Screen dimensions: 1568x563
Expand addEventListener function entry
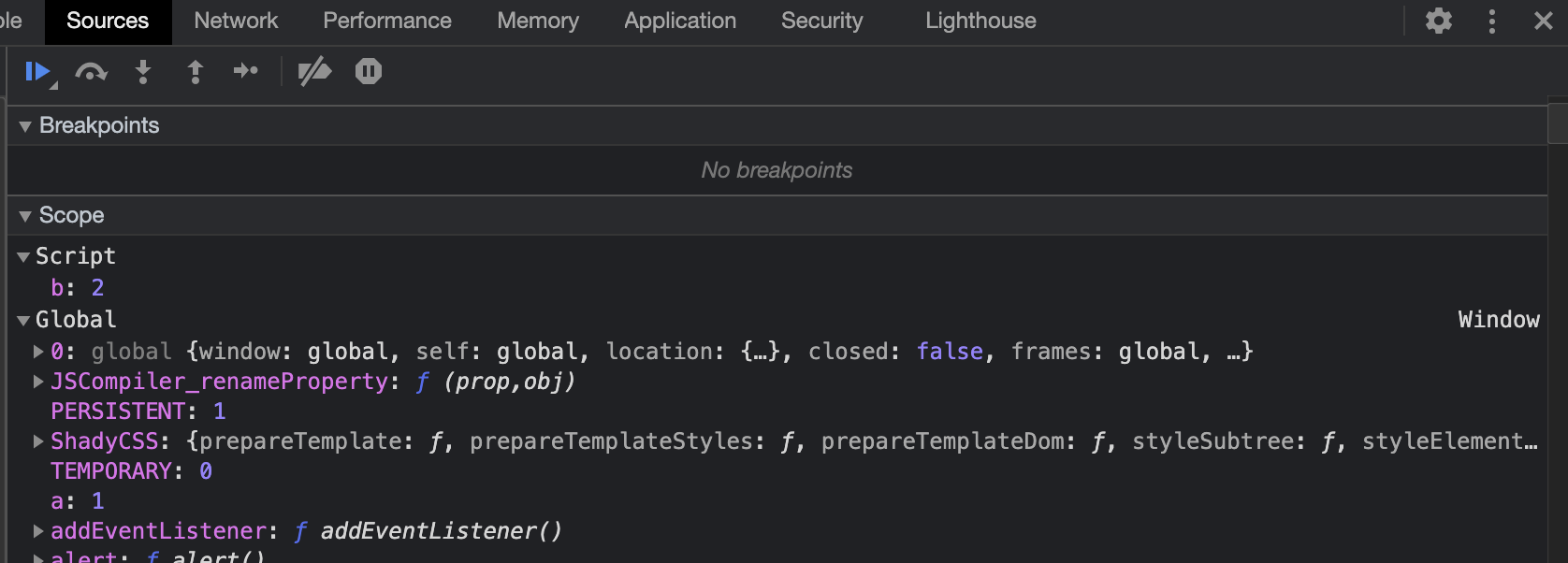[38, 531]
